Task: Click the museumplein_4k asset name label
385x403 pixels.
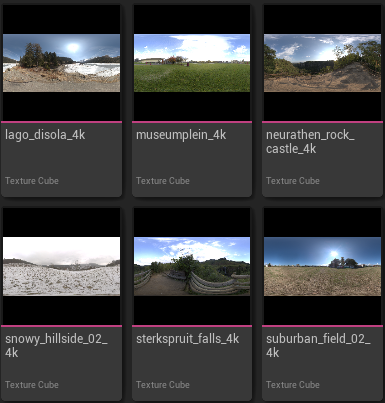Action: pos(181,135)
